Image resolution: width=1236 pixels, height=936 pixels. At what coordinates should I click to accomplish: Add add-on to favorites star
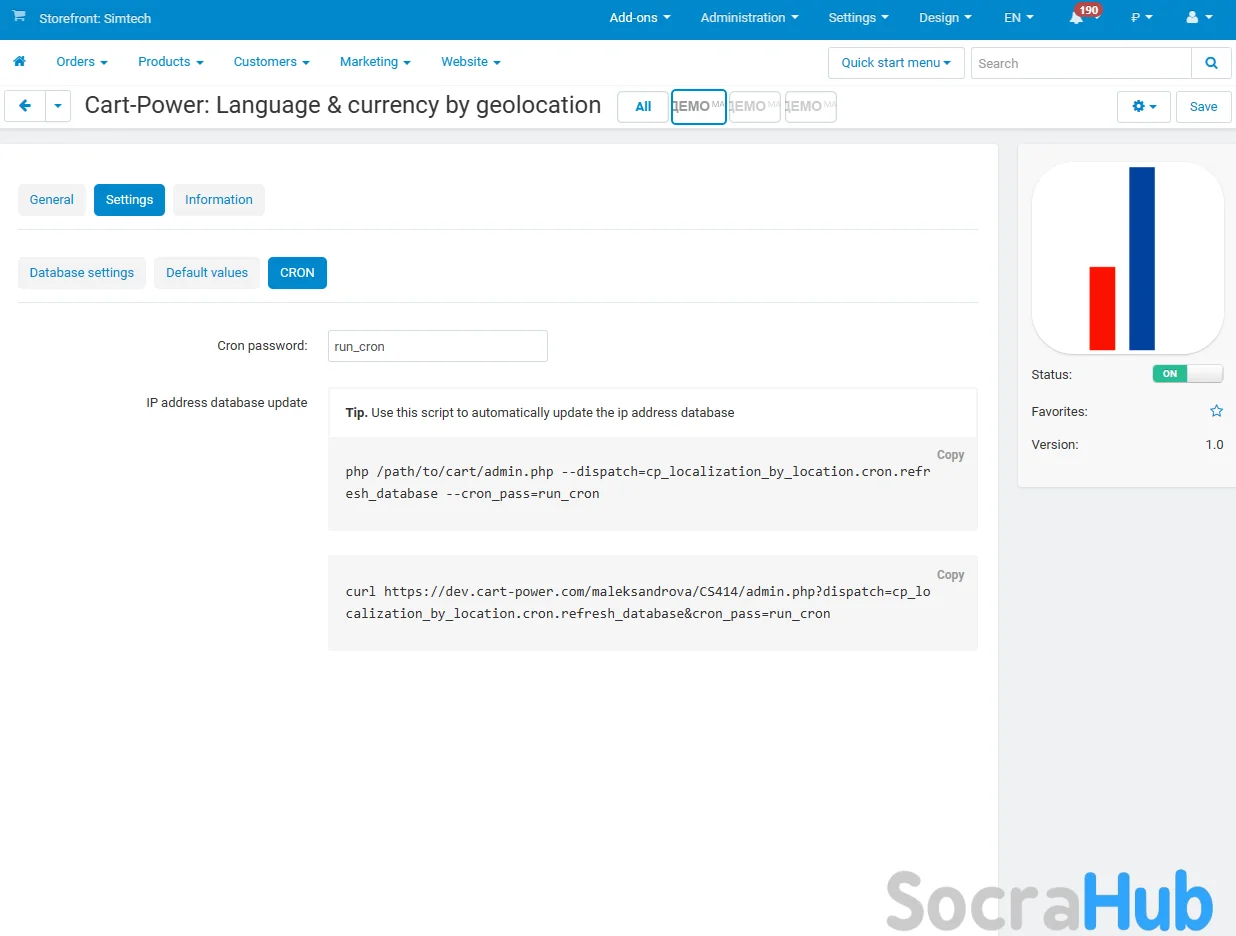pos(1216,411)
